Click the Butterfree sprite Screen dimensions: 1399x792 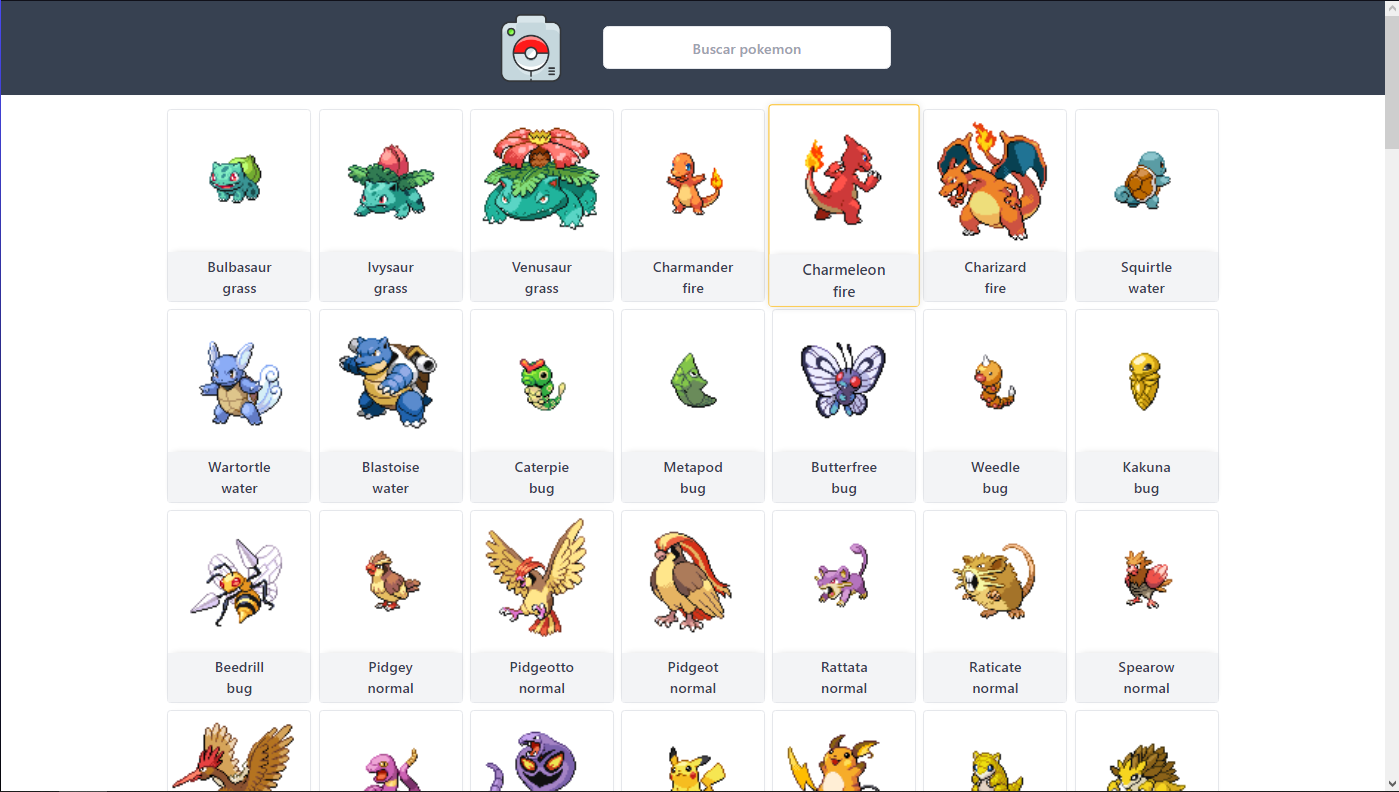844,380
